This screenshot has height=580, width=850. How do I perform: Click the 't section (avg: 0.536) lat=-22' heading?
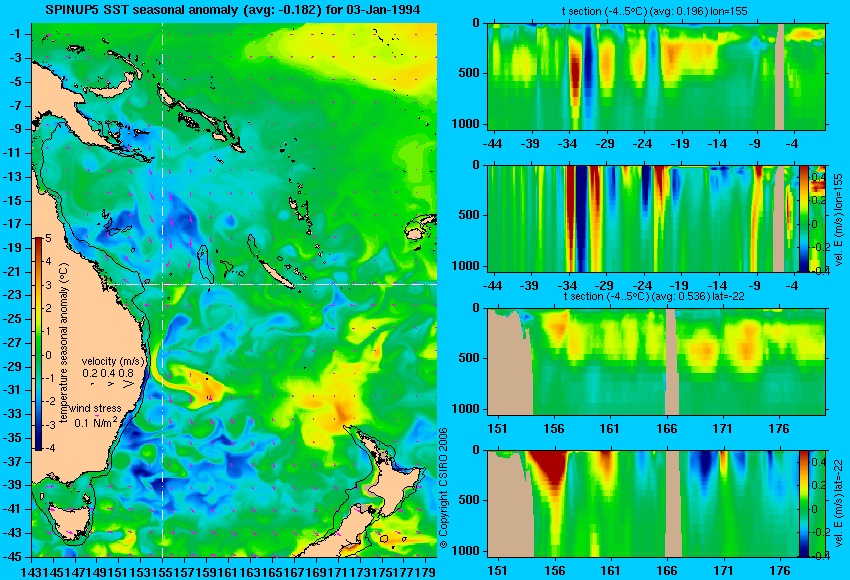[x=654, y=297]
